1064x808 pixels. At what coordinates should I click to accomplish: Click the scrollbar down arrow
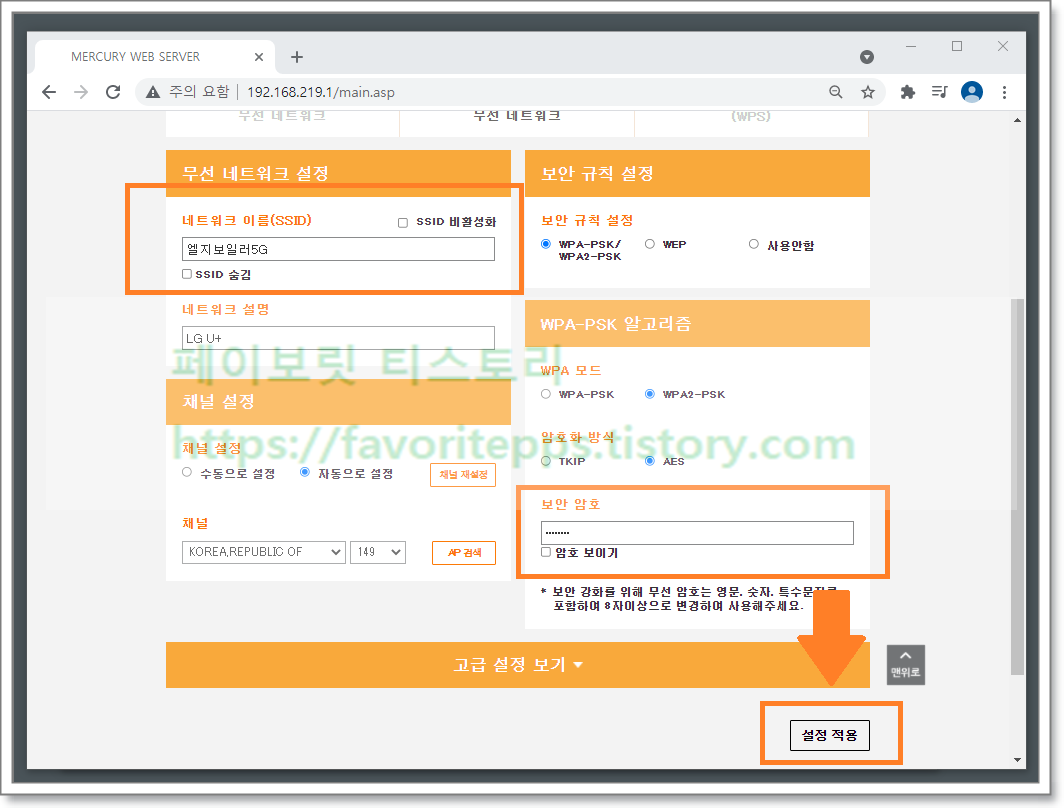(x=1017, y=760)
